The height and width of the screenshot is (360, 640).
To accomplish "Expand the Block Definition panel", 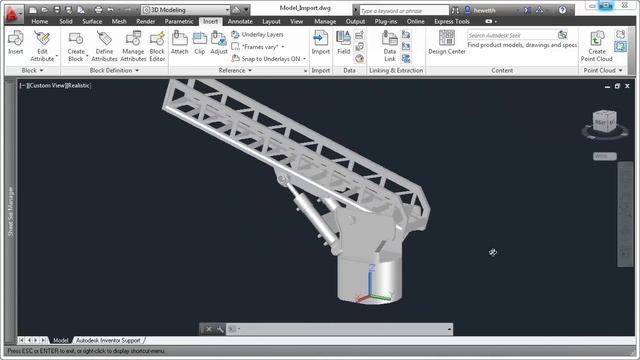I will [114, 71].
